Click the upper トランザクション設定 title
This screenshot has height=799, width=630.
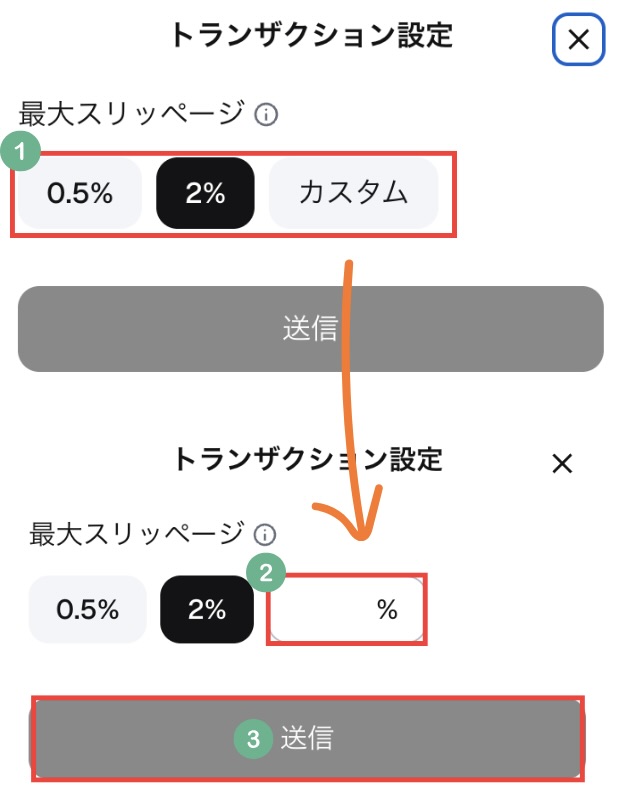[x=311, y=36]
